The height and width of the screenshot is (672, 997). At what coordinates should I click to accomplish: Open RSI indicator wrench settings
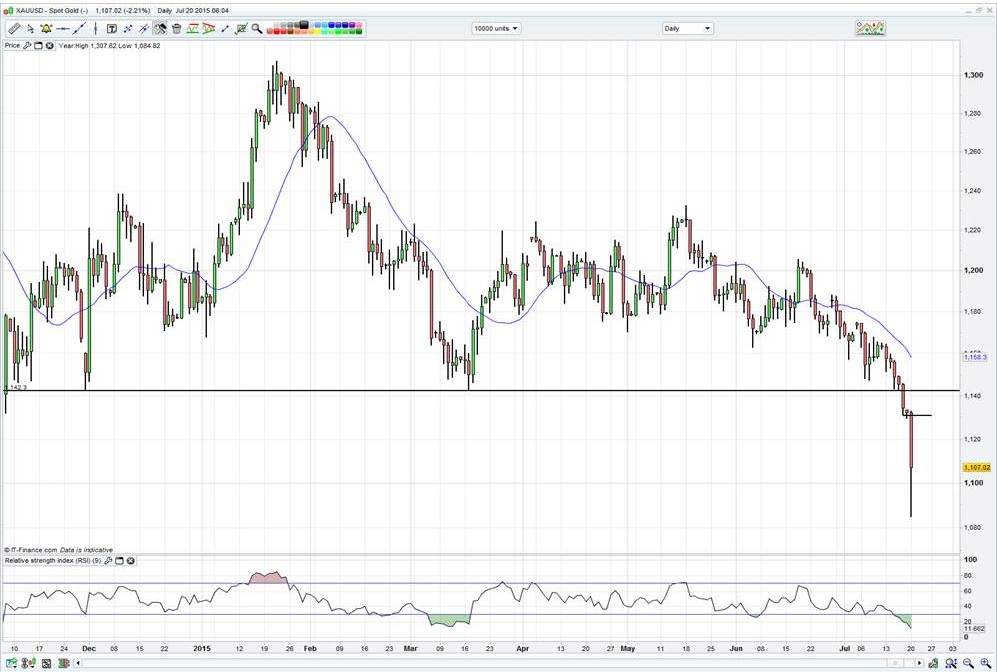coord(108,561)
